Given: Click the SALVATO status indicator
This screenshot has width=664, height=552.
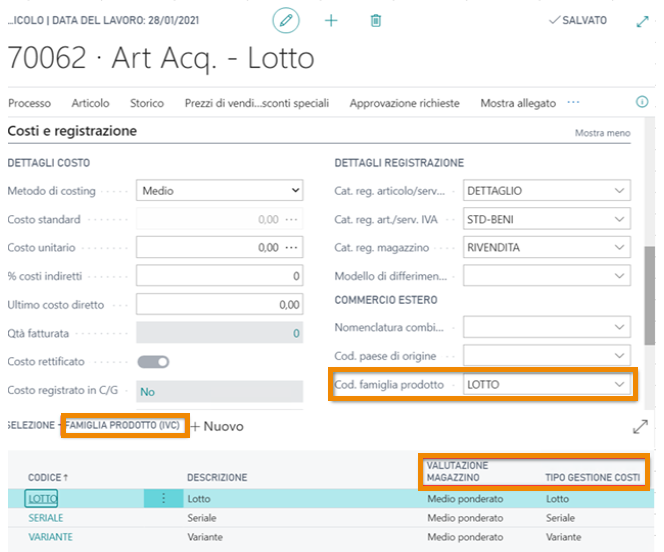Looking at the screenshot, I should point(578,20).
